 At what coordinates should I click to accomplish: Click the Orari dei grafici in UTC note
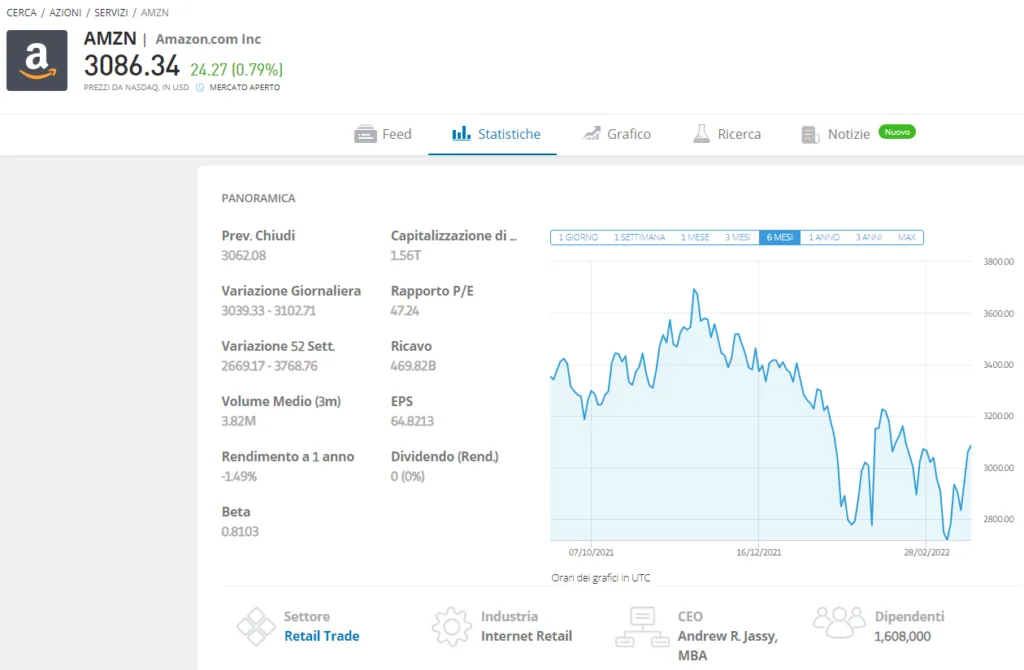(x=601, y=578)
